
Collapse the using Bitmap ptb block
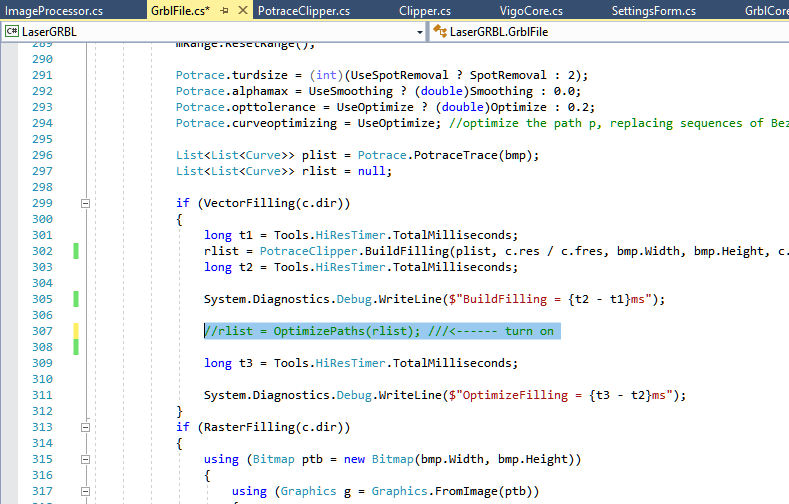coord(85,459)
